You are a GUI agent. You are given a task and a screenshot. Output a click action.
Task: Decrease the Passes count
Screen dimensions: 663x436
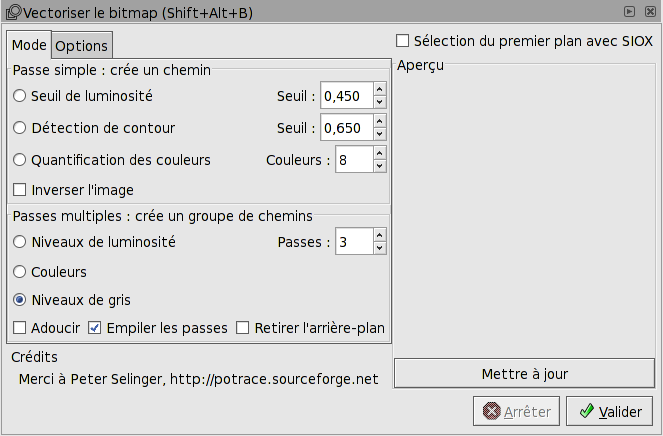click(x=379, y=248)
